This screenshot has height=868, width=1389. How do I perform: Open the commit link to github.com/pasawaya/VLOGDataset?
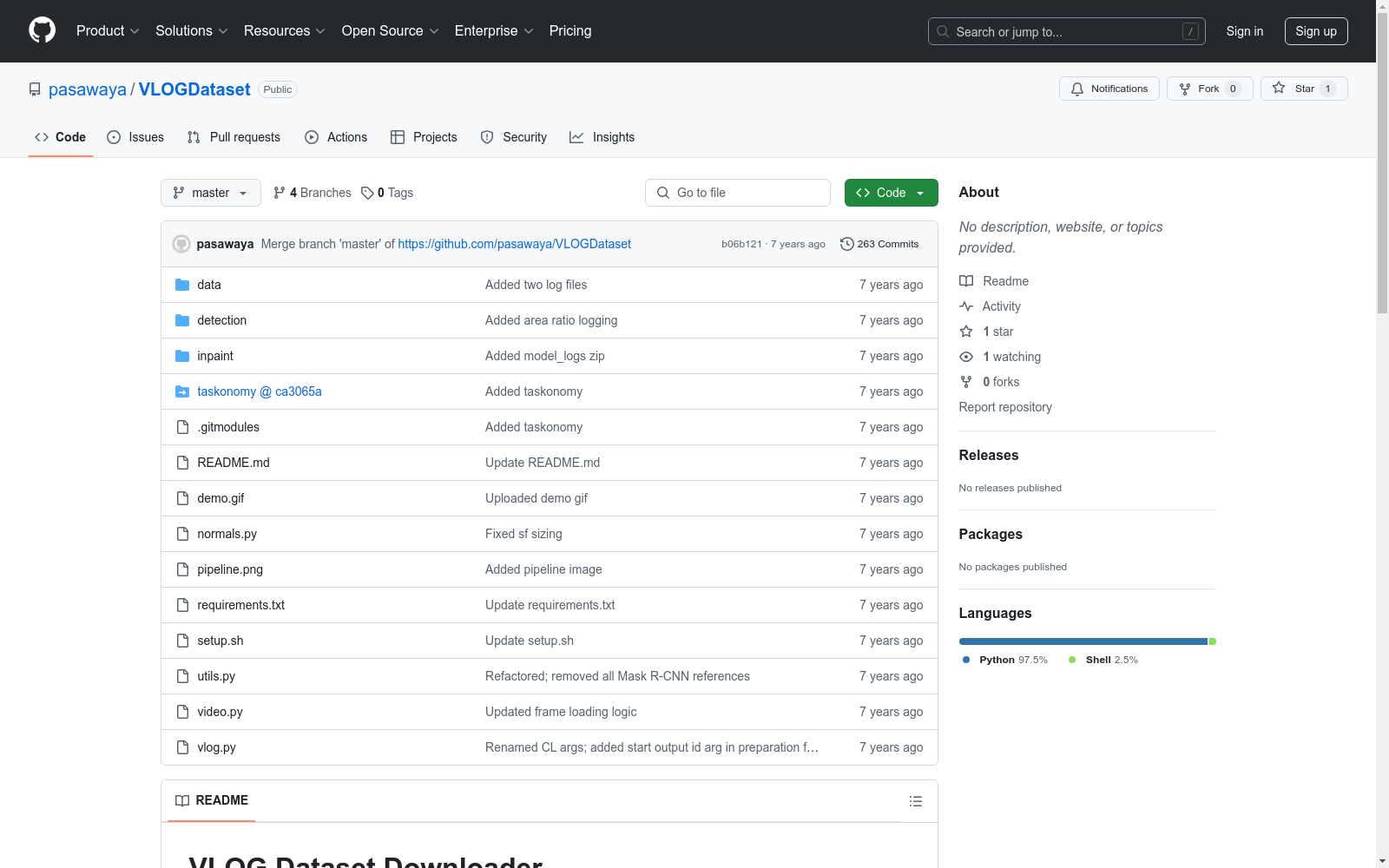tap(515, 244)
